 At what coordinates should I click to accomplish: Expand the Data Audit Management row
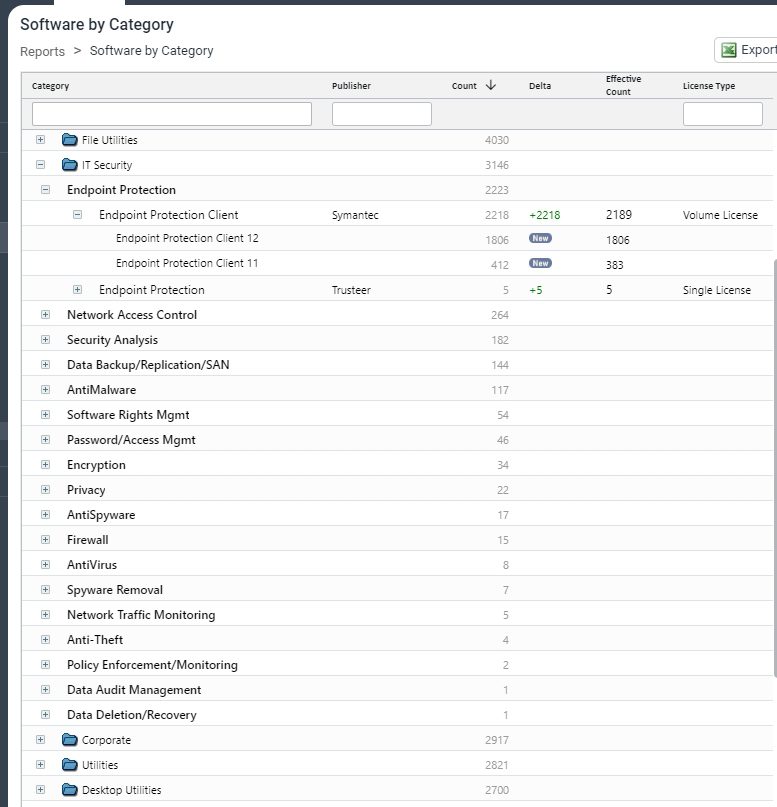(x=45, y=689)
